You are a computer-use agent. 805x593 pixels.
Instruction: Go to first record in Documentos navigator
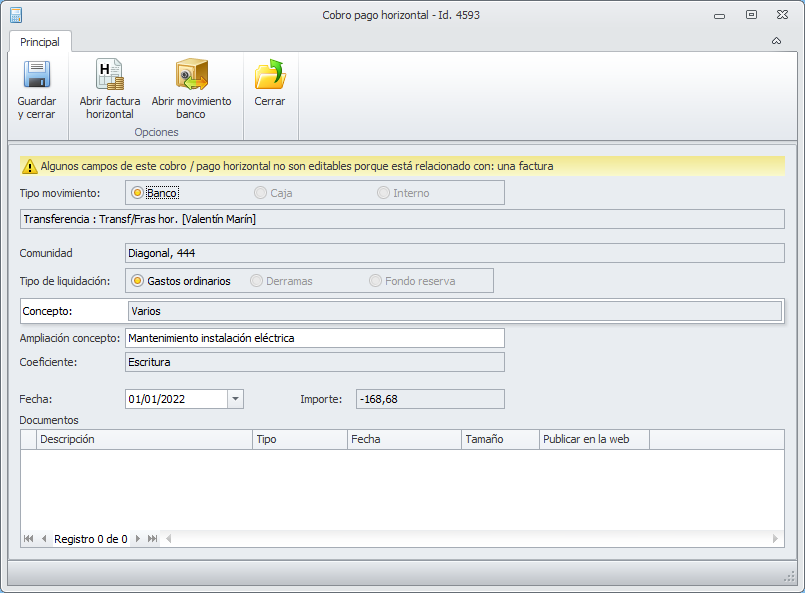(x=29, y=539)
